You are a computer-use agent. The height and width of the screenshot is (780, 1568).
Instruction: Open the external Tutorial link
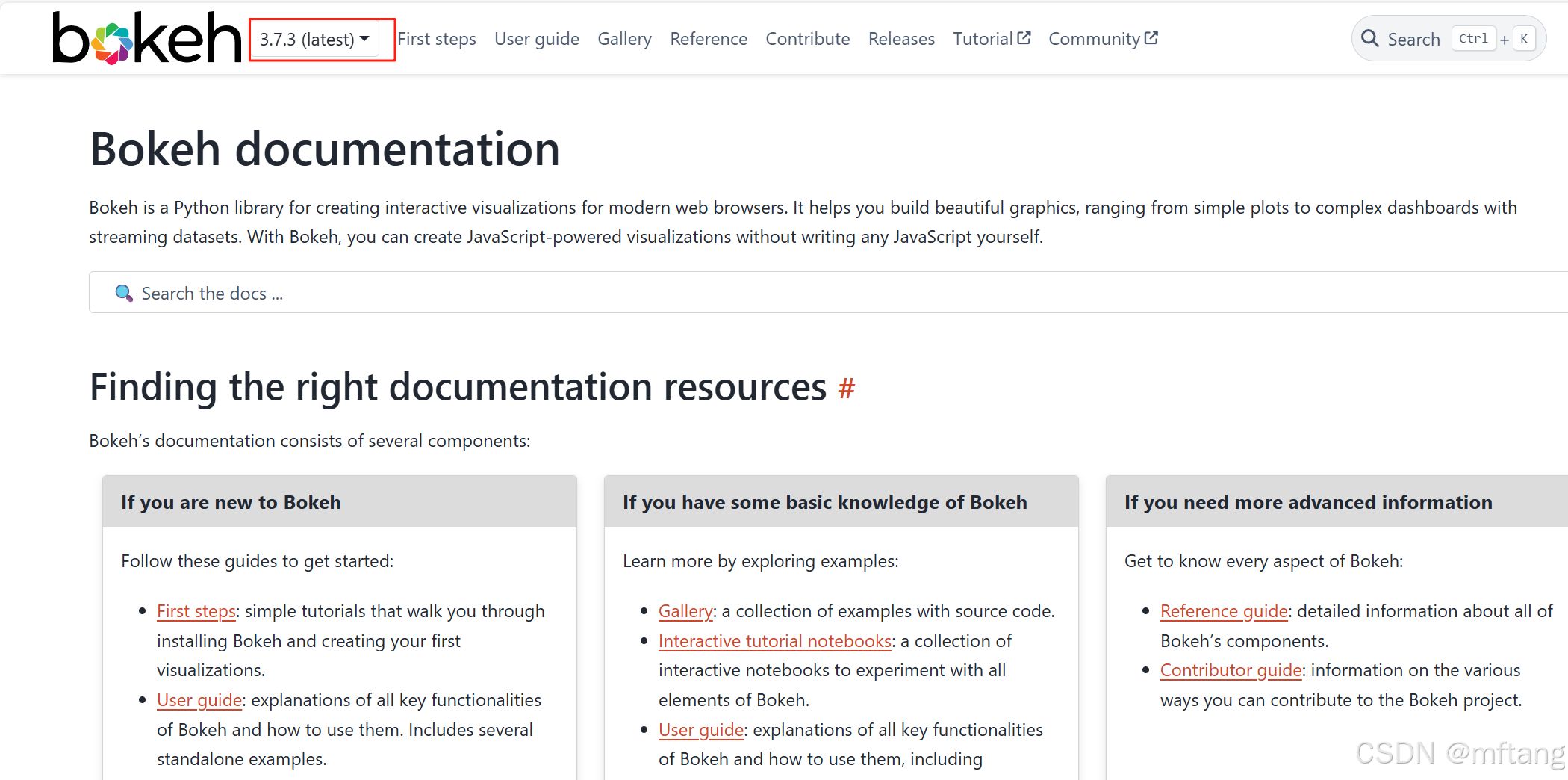(992, 39)
